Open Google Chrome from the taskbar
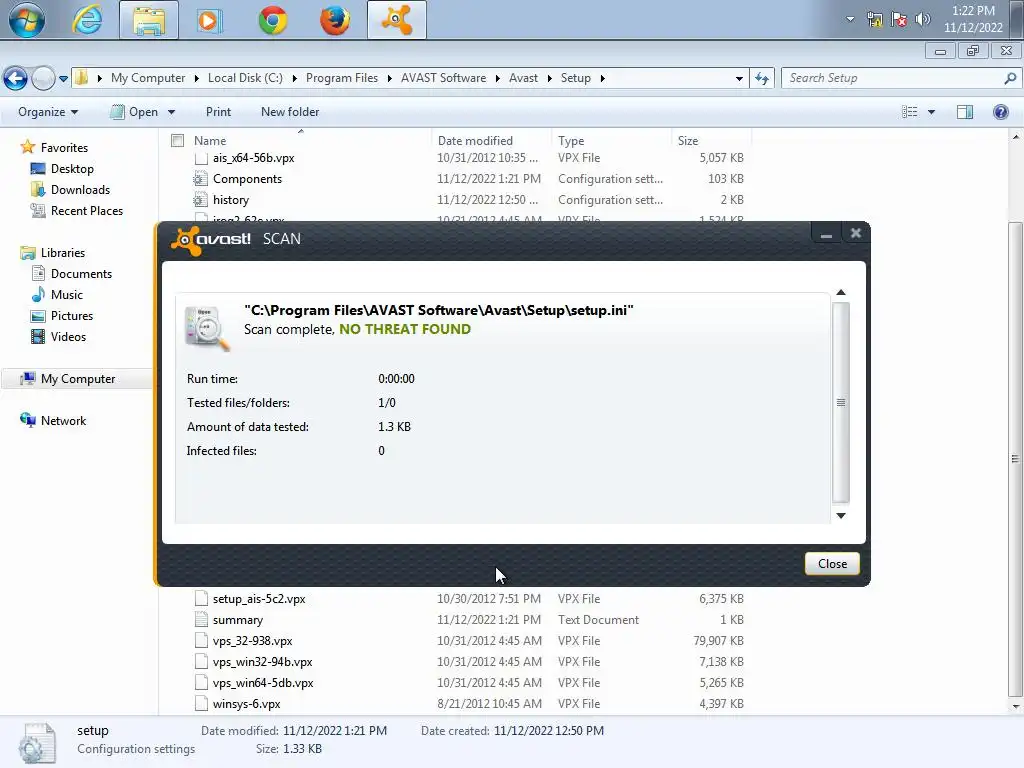1024x768 pixels. (272, 20)
